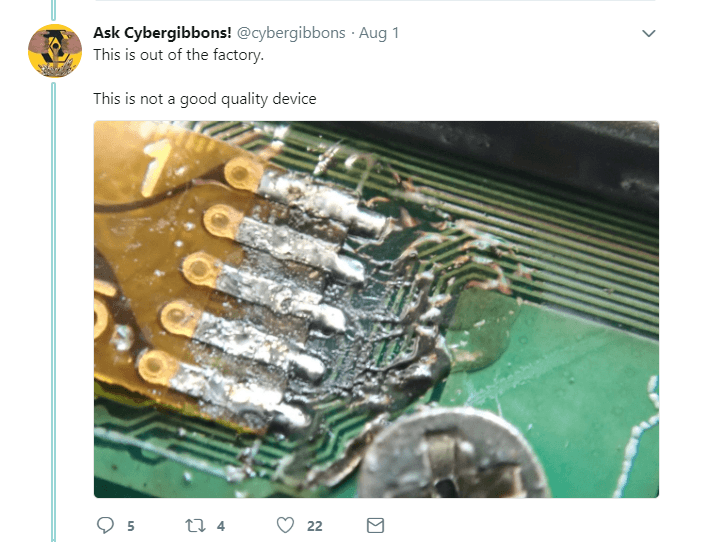Viewport: 701px width, 542px height.
Task: Click the yellow number 1 marking in photo
Action: 156,166
